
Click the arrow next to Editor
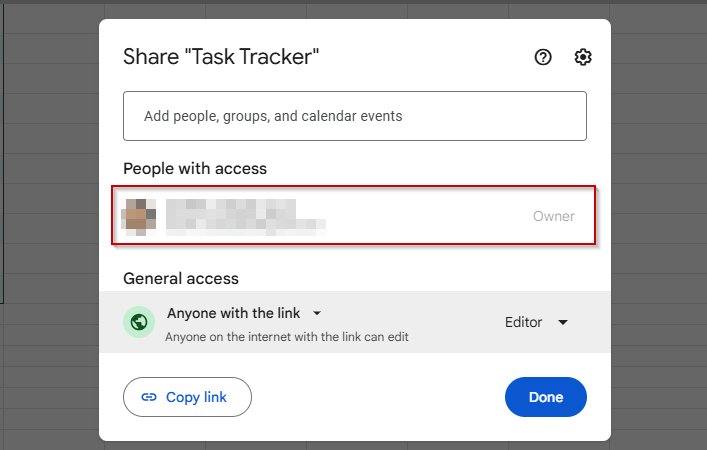pos(563,322)
